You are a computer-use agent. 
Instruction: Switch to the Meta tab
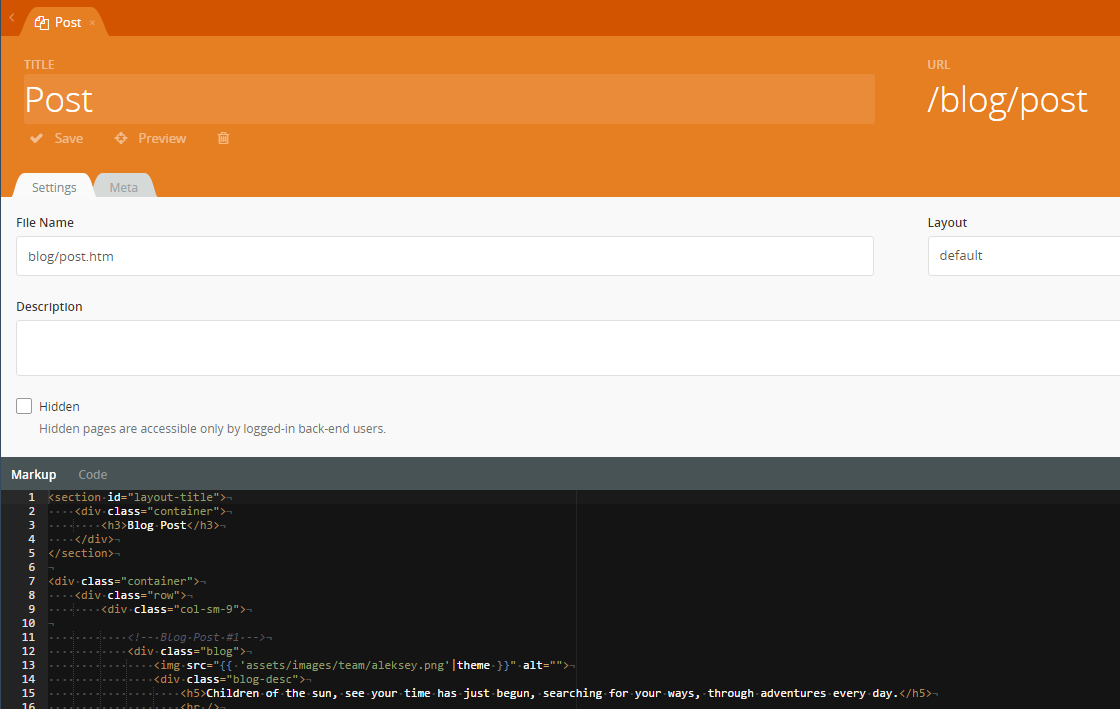click(124, 187)
